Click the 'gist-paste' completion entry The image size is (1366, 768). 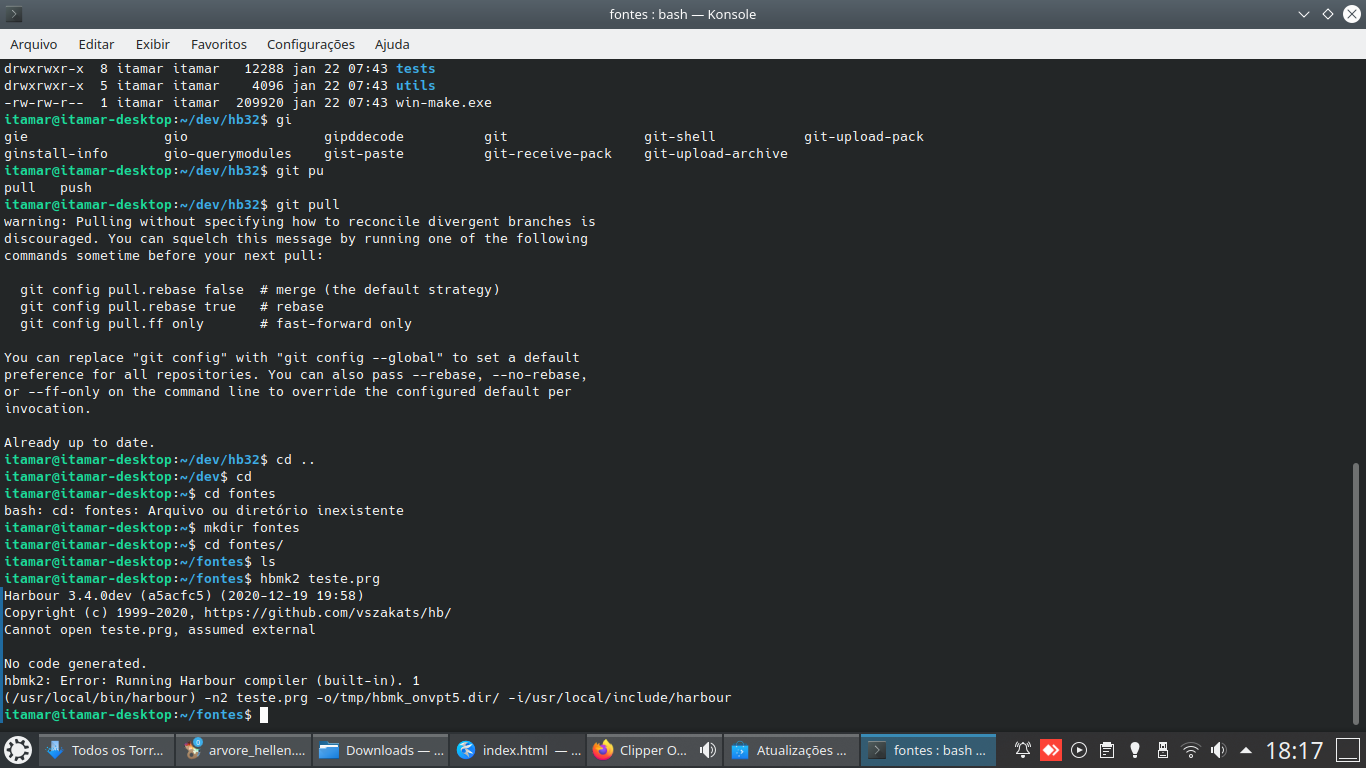pos(364,153)
